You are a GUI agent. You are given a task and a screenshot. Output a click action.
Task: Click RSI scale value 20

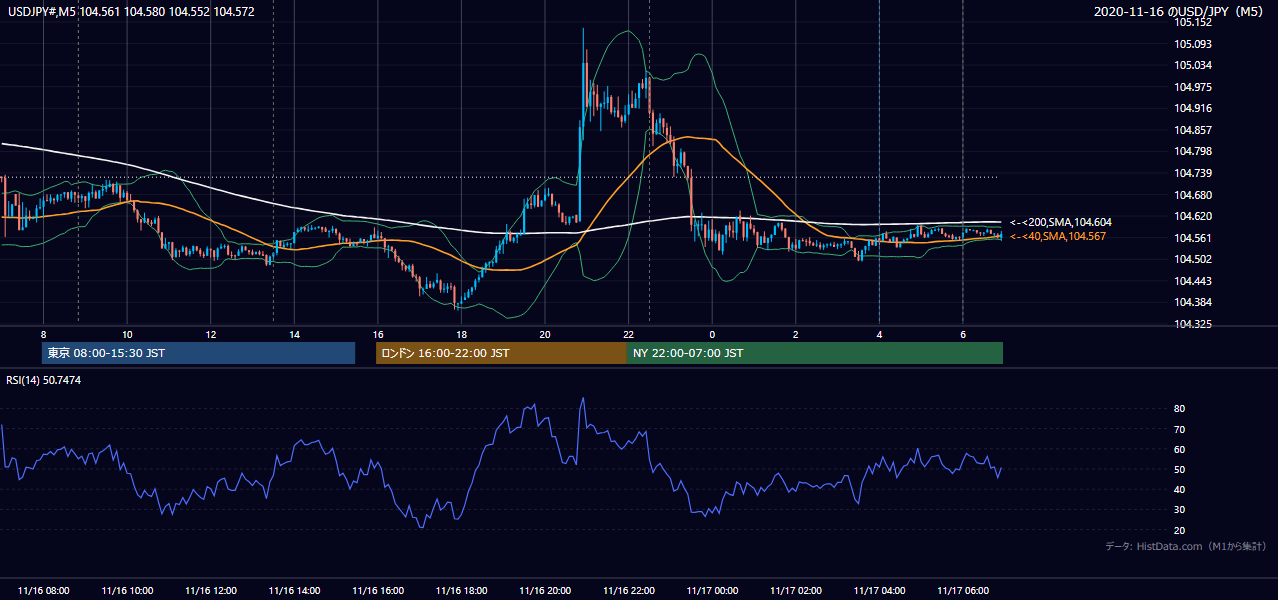click(x=1180, y=530)
